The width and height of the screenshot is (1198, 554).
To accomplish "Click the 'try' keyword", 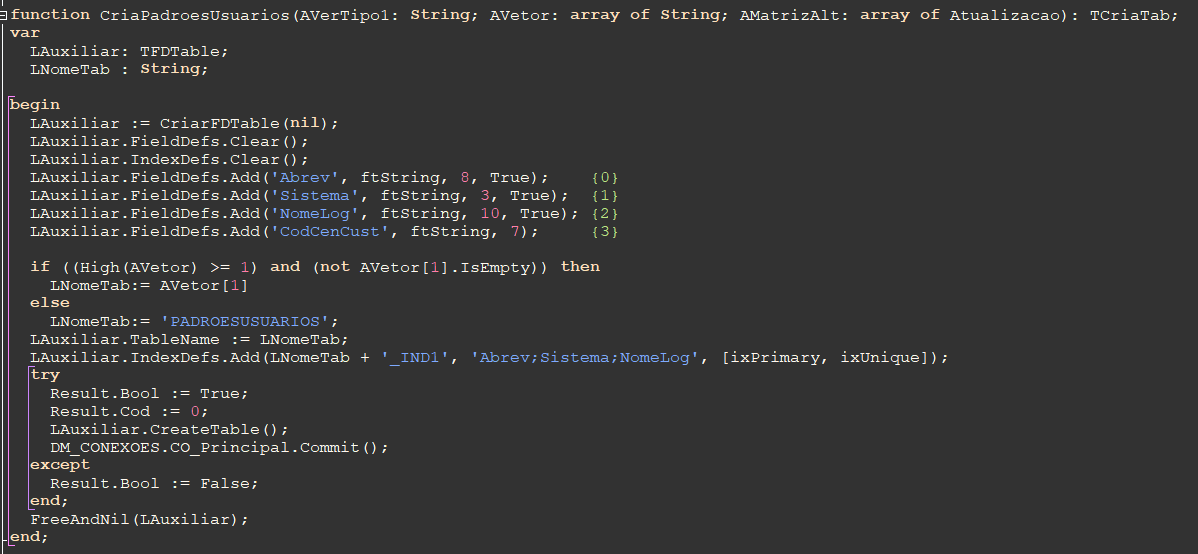I will [x=45, y=375].
